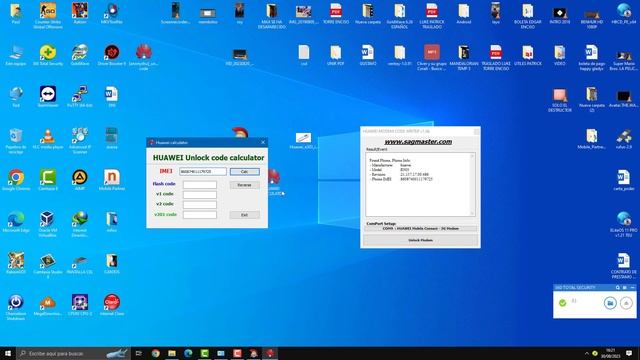Click the upload arrow button in 360 widget
Viewport: 640px width, 360px height.
pos(626,303)
